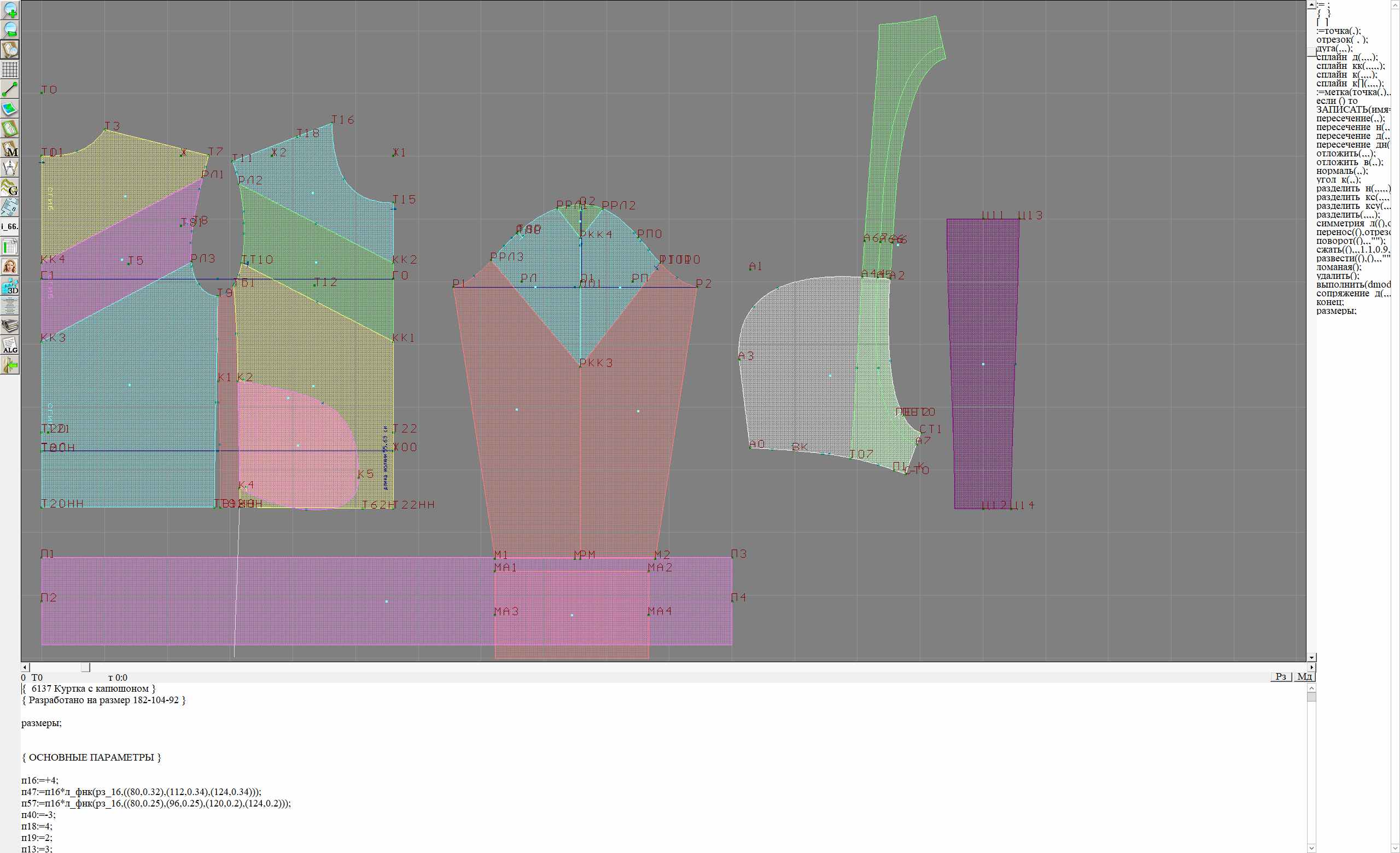Switch to the Рз tab

click(1281, 676)
